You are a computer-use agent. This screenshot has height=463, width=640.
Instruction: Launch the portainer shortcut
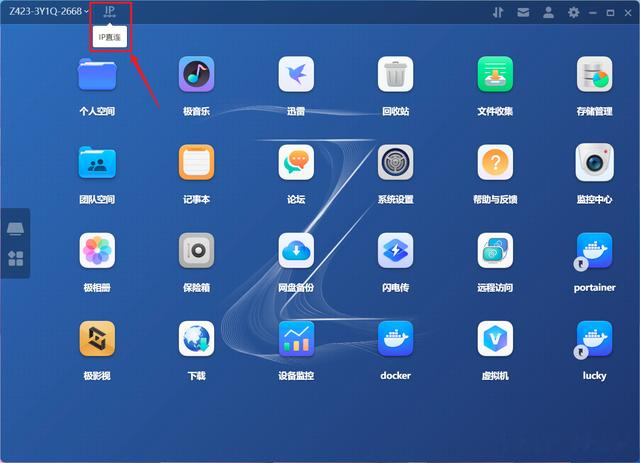594,250
